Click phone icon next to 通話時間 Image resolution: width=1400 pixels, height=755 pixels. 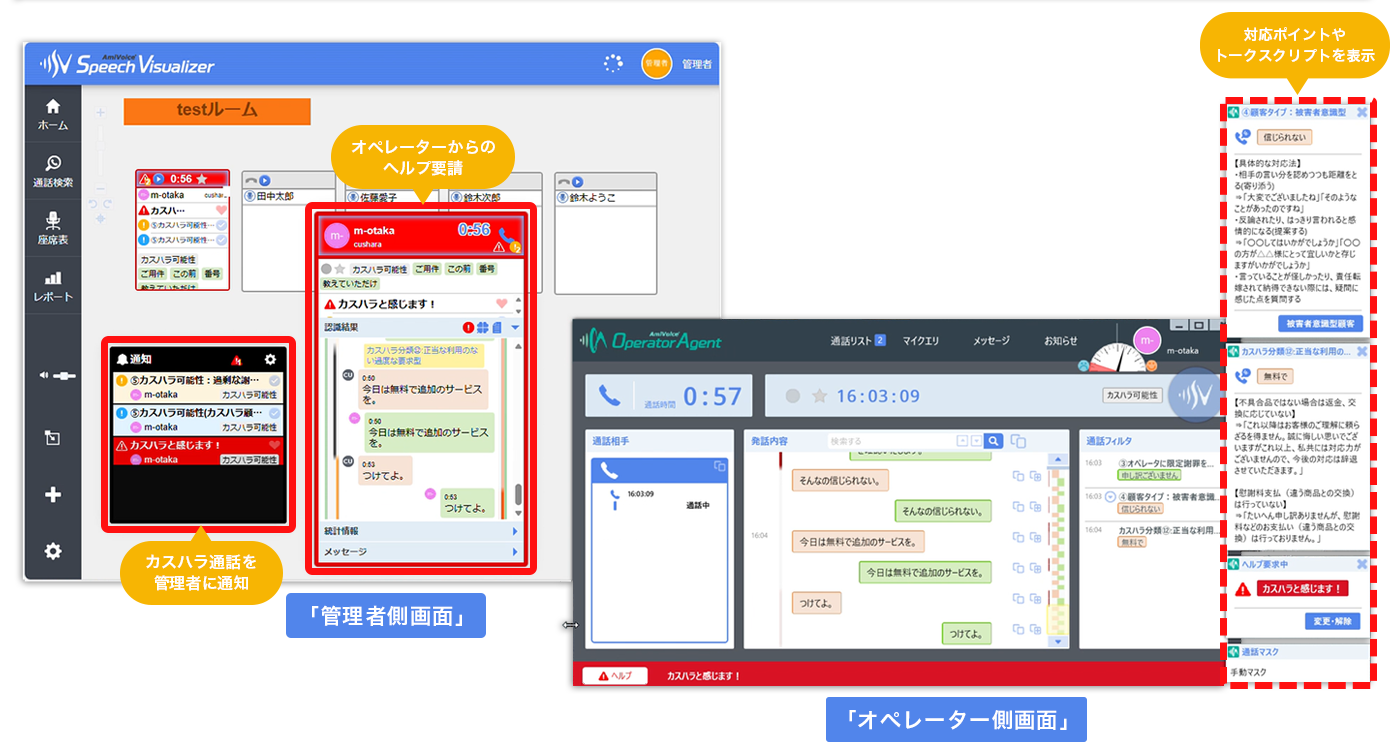pos(609,396)
